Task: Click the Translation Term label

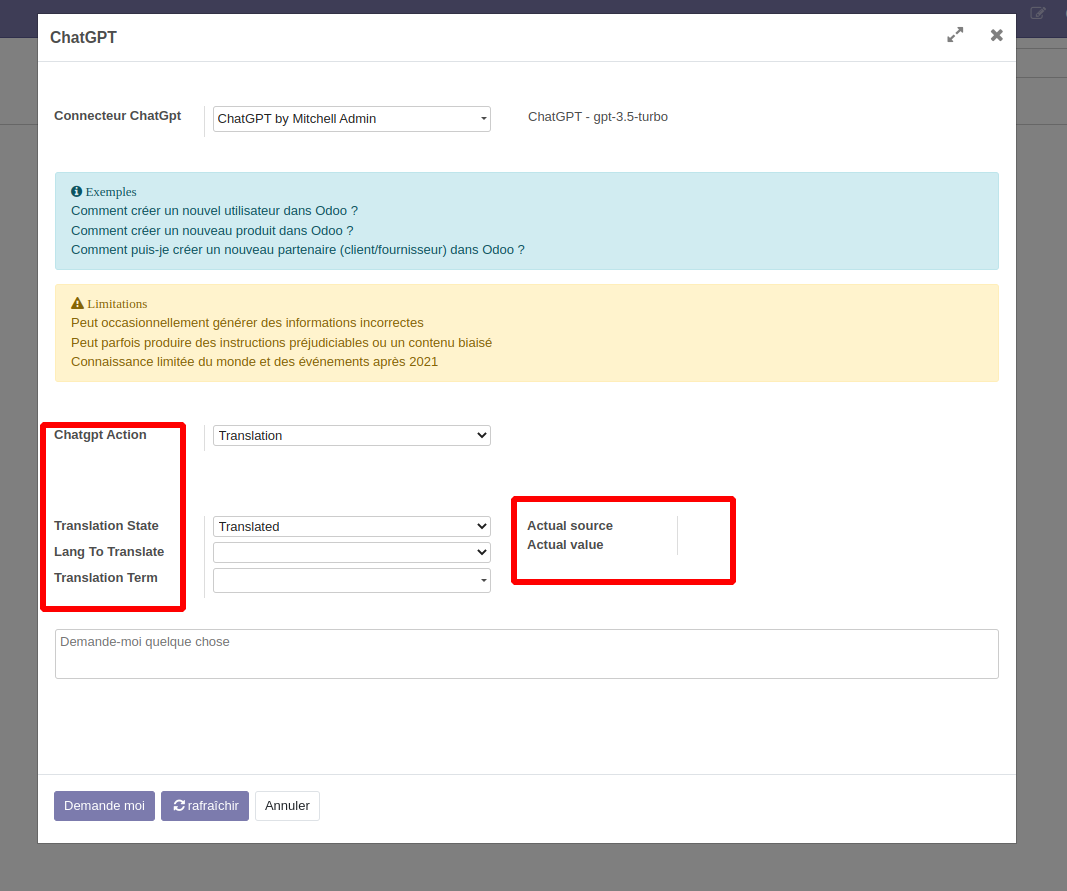Action: tap(105, 578)
